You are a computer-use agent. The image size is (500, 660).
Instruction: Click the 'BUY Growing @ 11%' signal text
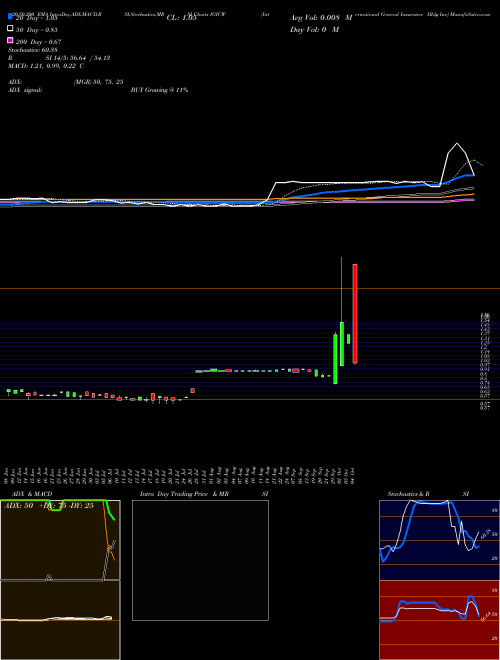coord(159,90)
